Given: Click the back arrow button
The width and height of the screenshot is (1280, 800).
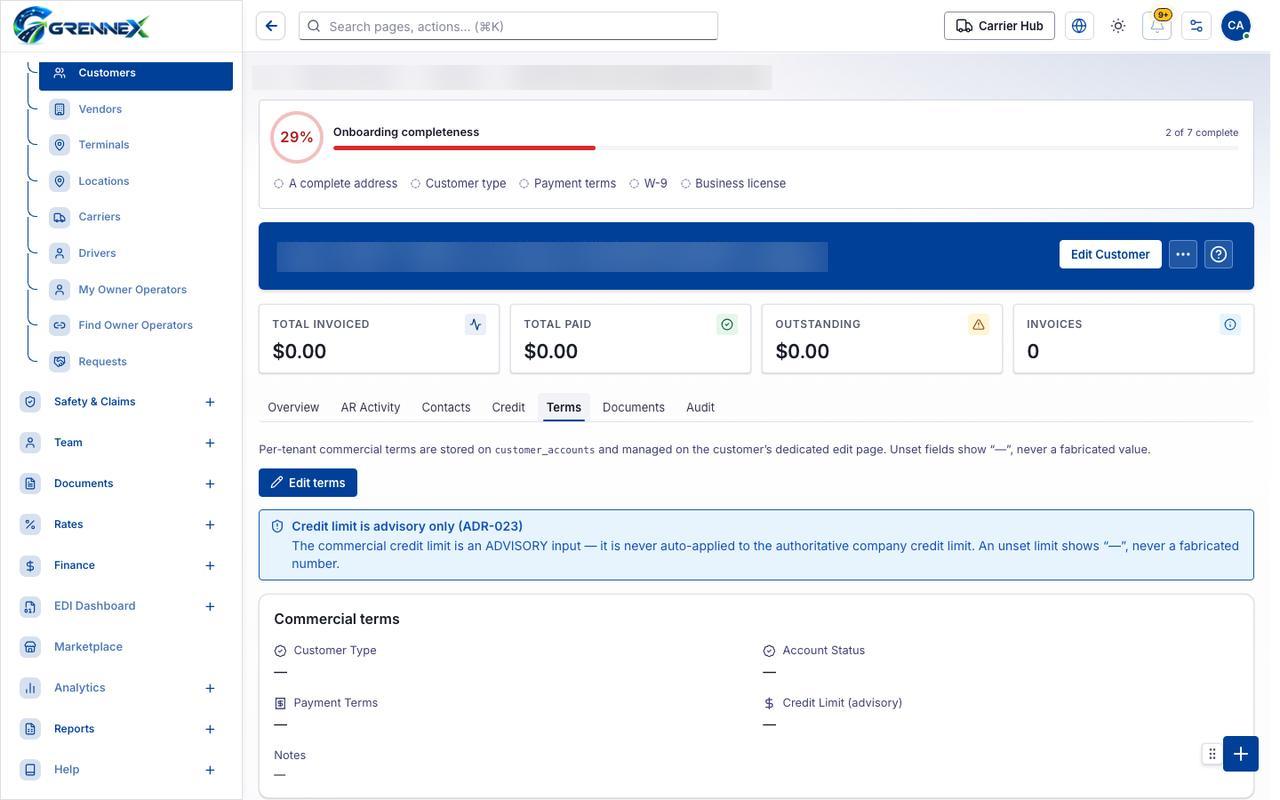Looking at the screenshot, I should 271,26.
